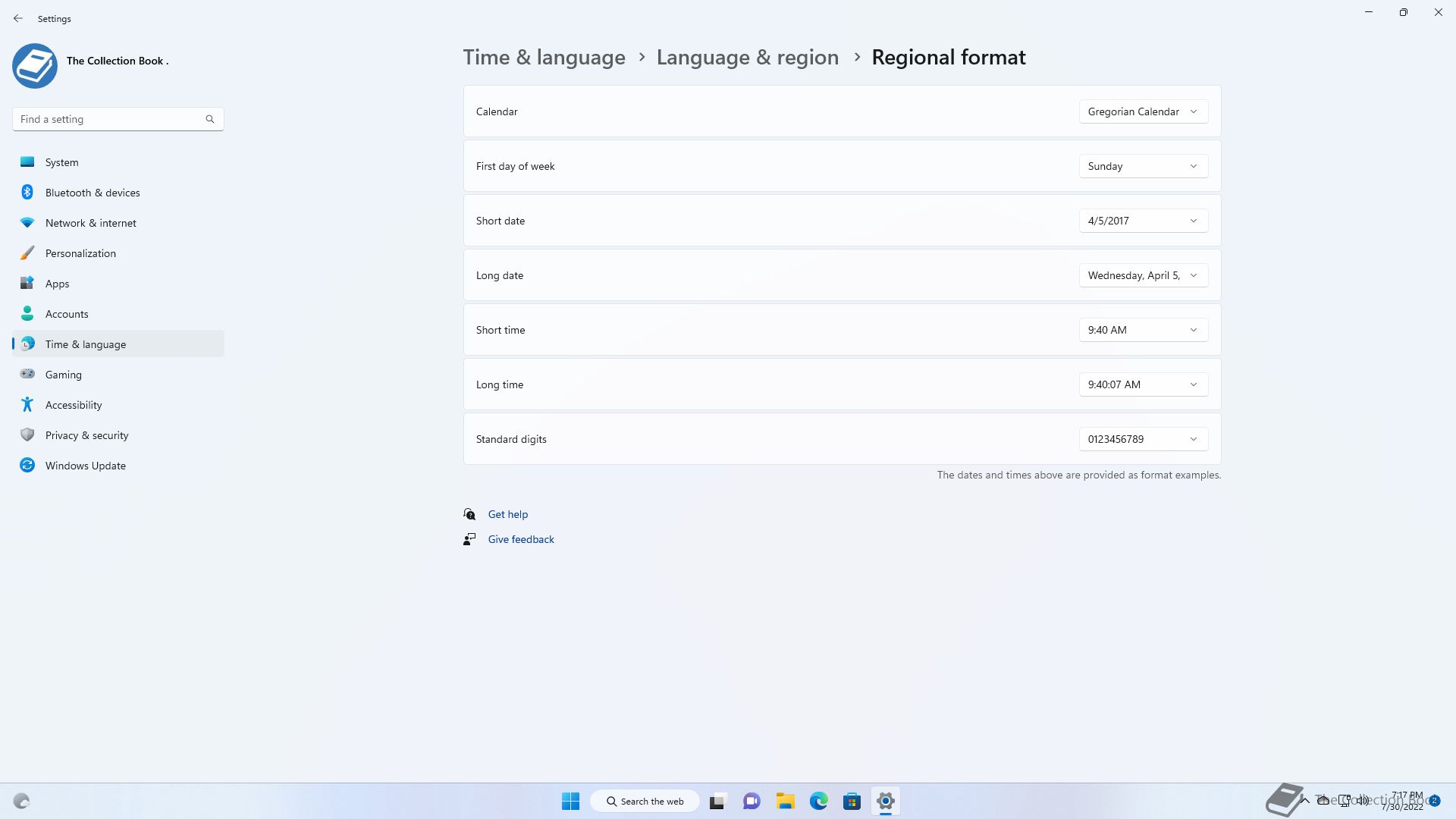Click Search the web taskbar box
The width and height of the screenshot is (1456, 819).
pos(645,801)
